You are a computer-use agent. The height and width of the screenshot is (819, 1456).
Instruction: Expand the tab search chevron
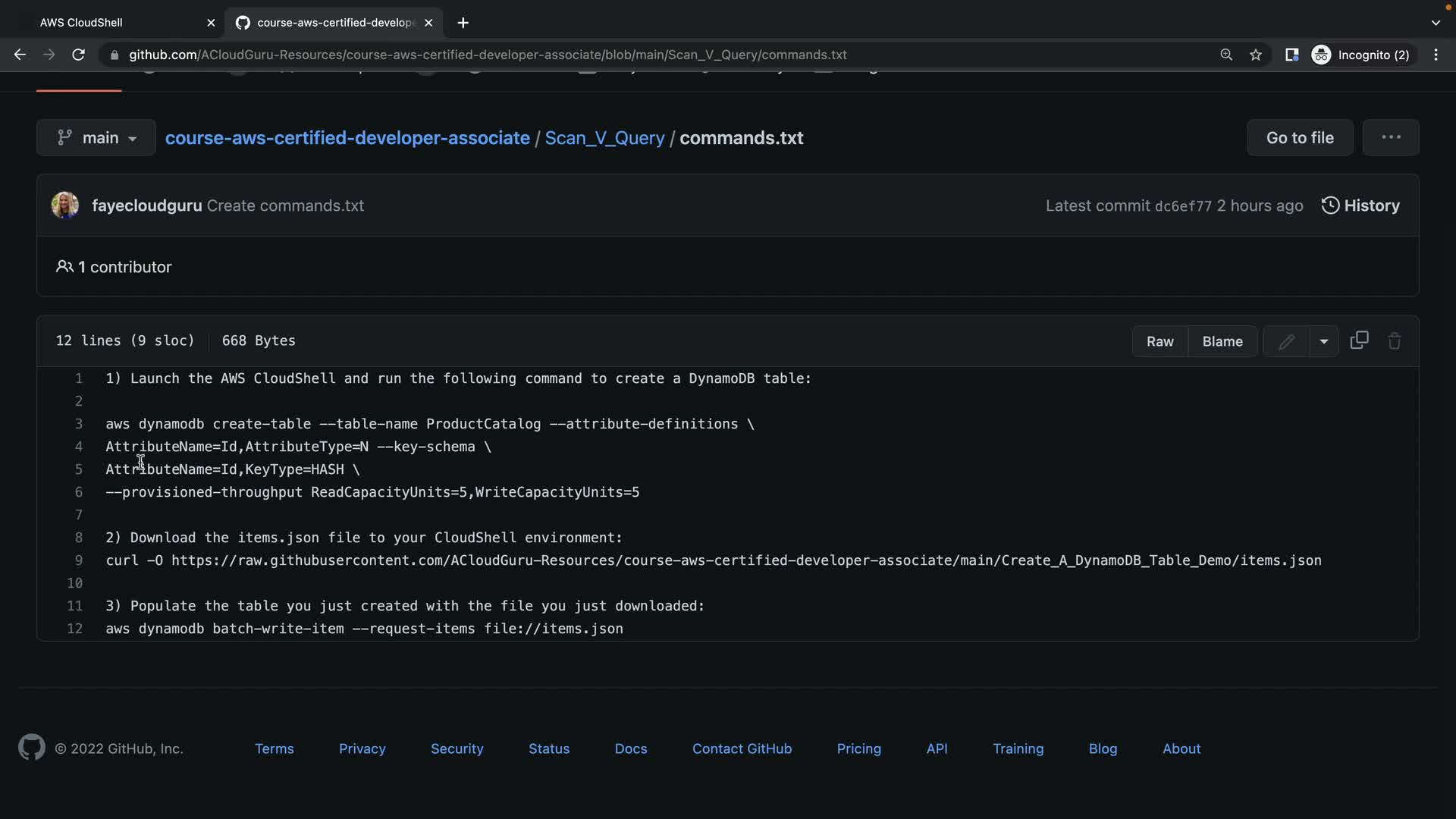coord(1435,23)
